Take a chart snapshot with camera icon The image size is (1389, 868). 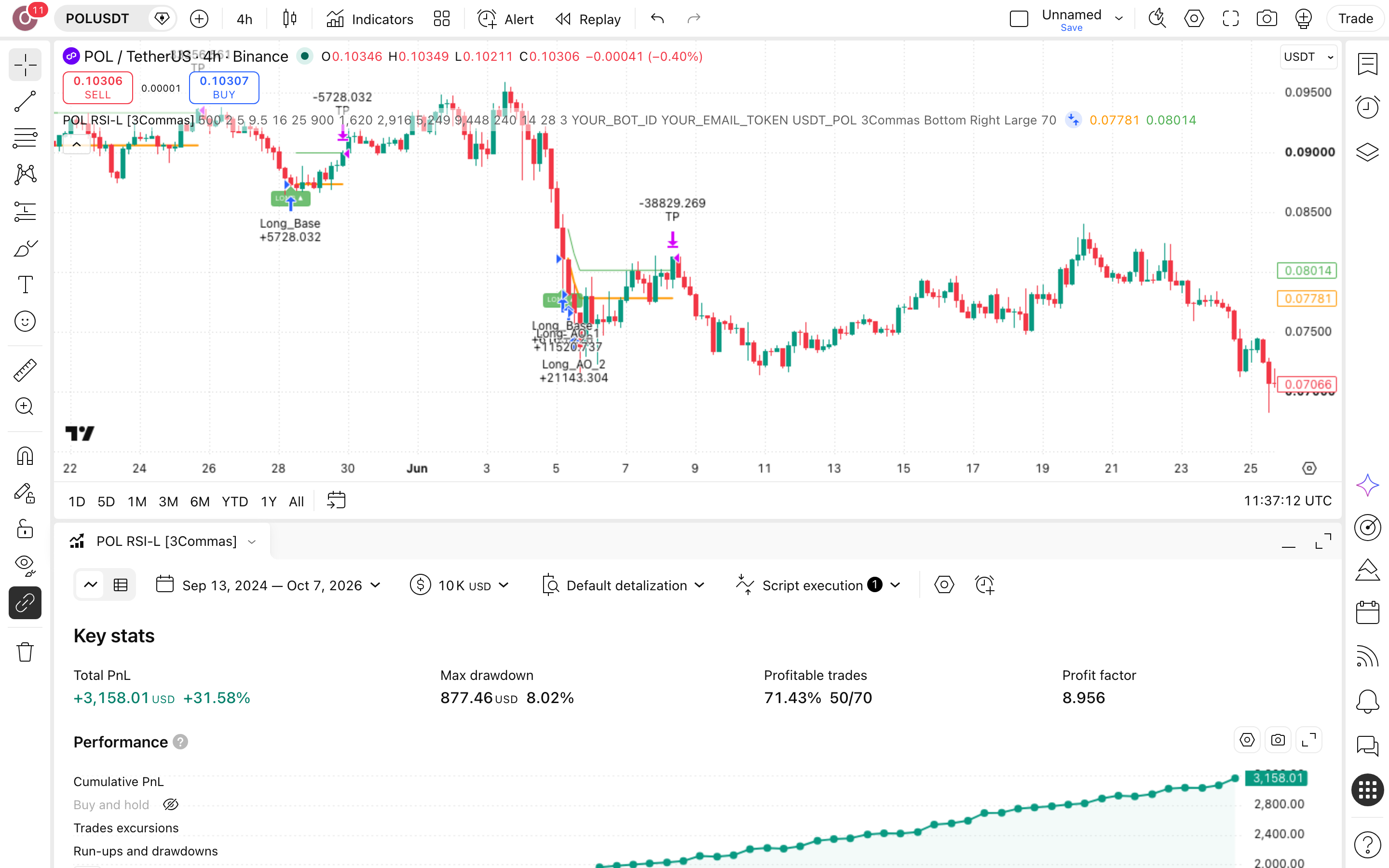coord(1267,19)
